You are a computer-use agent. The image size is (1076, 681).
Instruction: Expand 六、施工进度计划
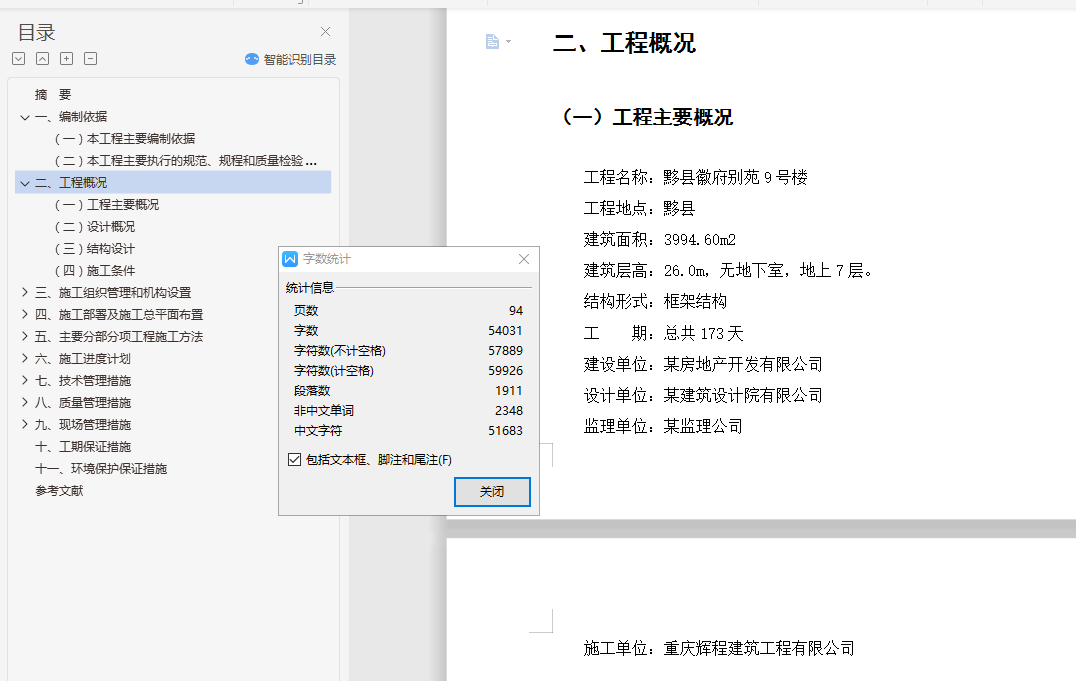point(25,358)
